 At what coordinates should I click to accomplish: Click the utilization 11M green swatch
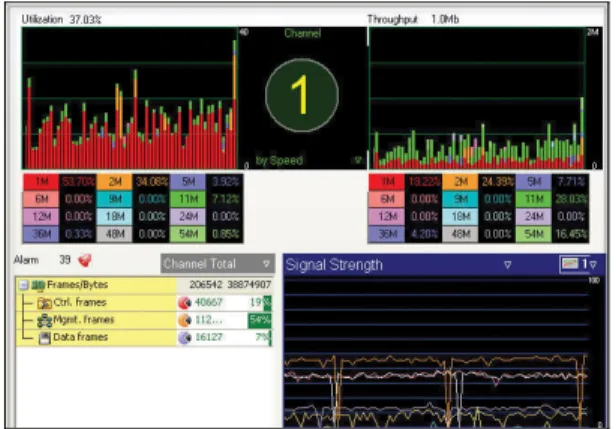coord(188,199)
